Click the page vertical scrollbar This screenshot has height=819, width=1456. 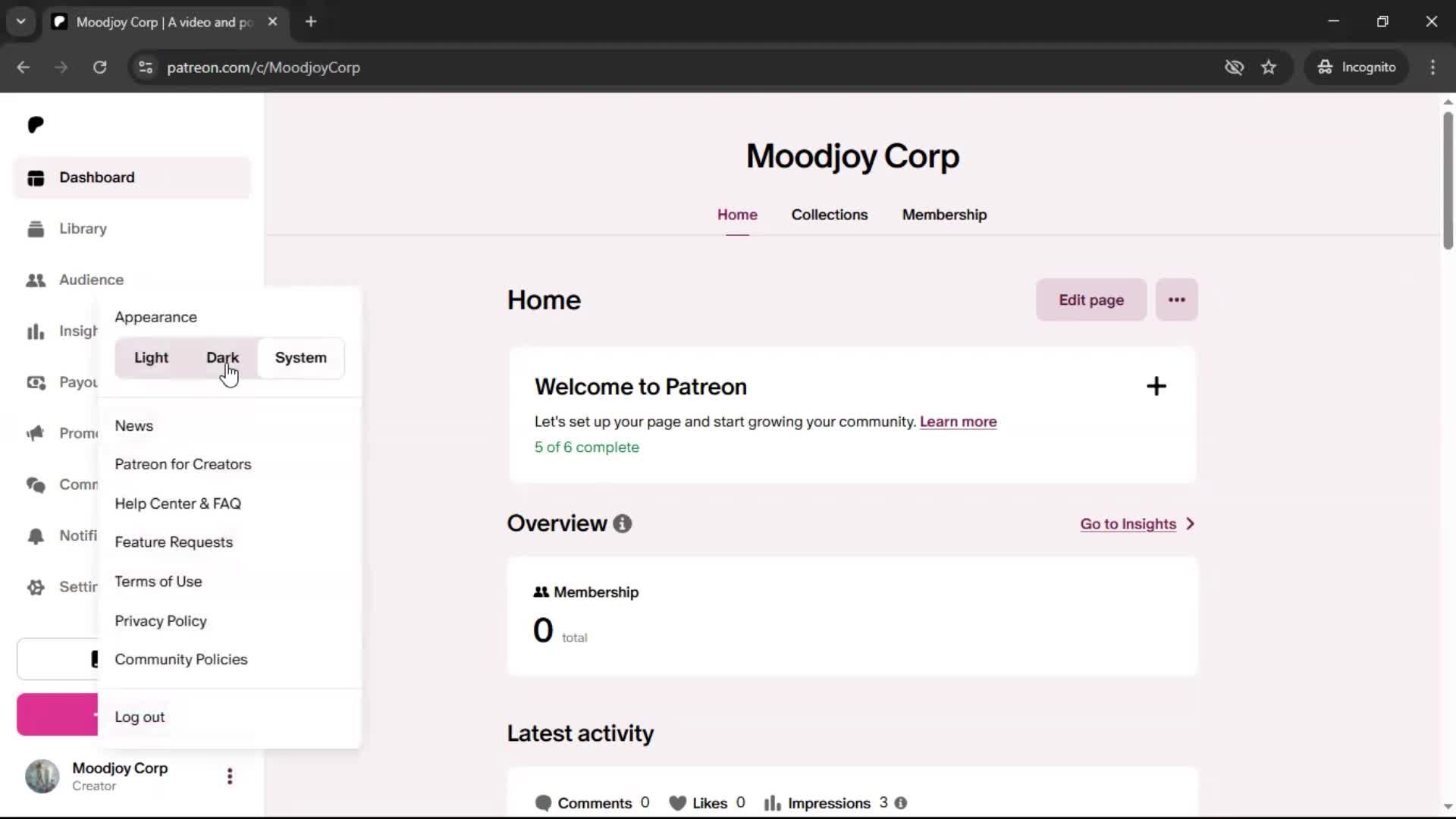(x=1448, y=182)
